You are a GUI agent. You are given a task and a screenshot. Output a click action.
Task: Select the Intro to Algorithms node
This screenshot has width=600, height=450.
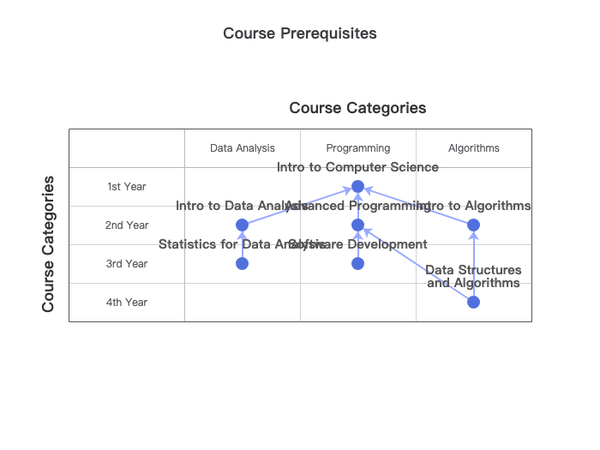pyautogui.click(x=473, y=225)
